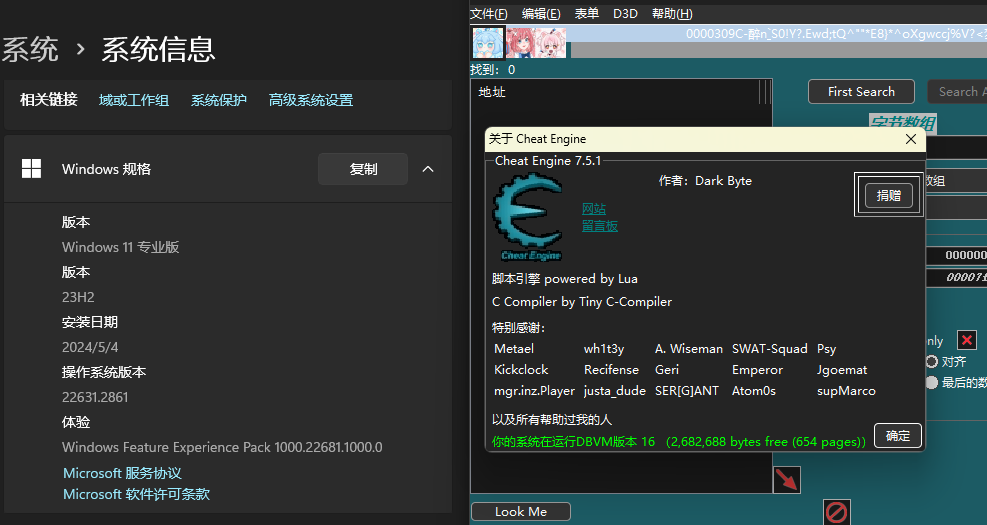Viewport: 987px width, 525px height.
Task: Click the name Kickclock in credits
Action: pos(521,370)
